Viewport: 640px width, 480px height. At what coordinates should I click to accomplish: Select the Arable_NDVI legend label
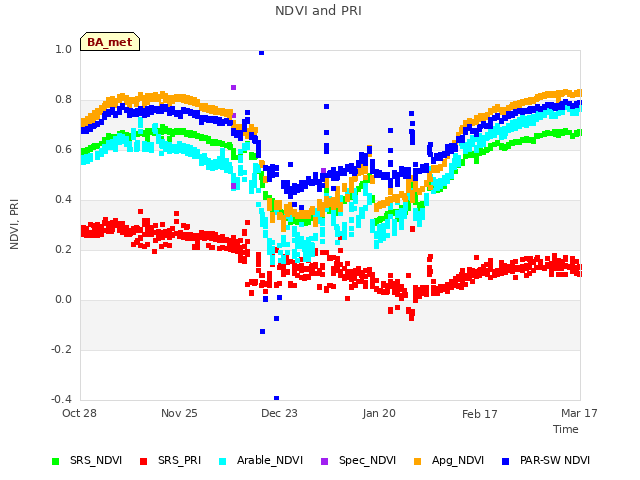(x=270, y=460)
